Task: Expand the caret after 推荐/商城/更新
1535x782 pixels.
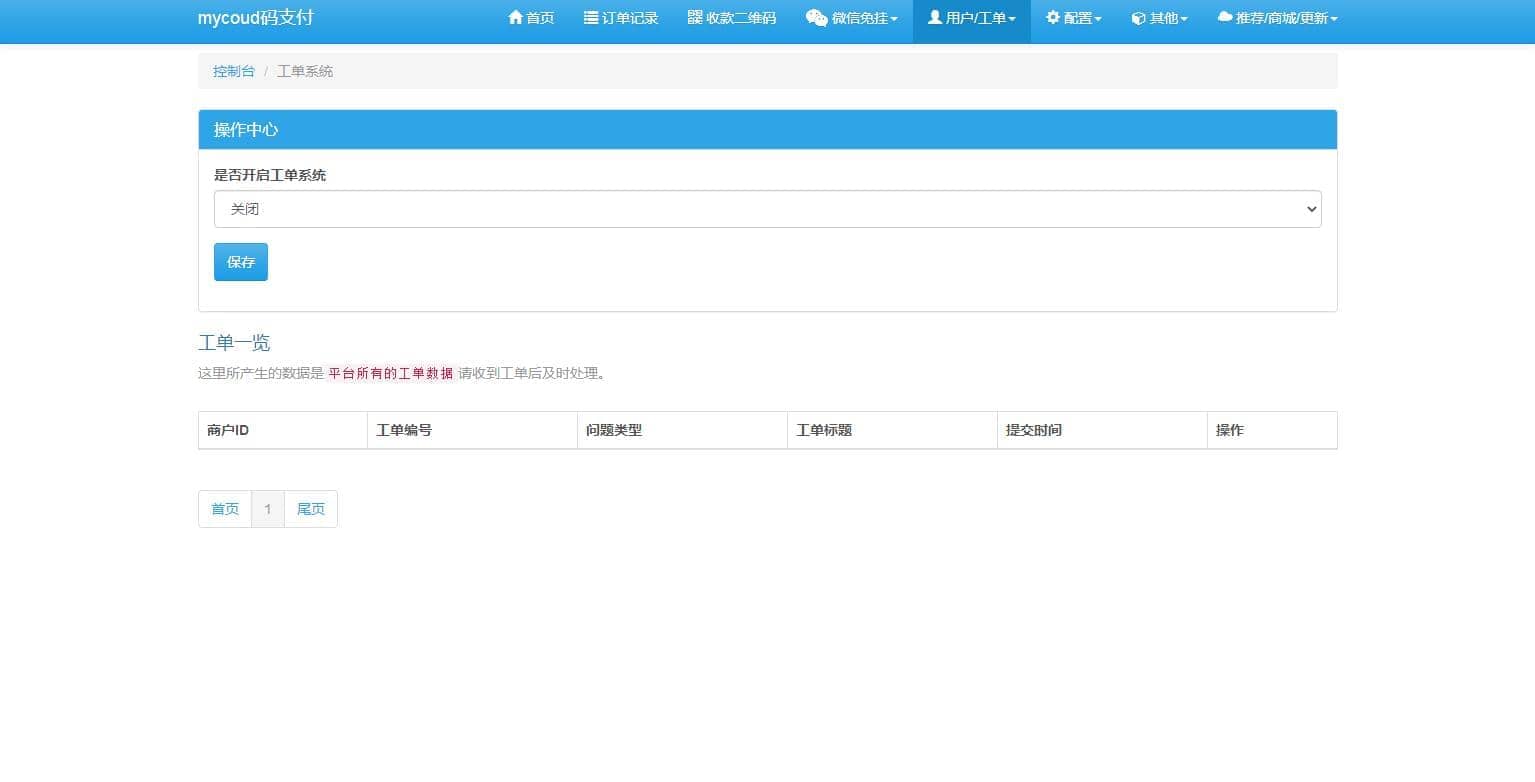Action: click(1334, 19)
